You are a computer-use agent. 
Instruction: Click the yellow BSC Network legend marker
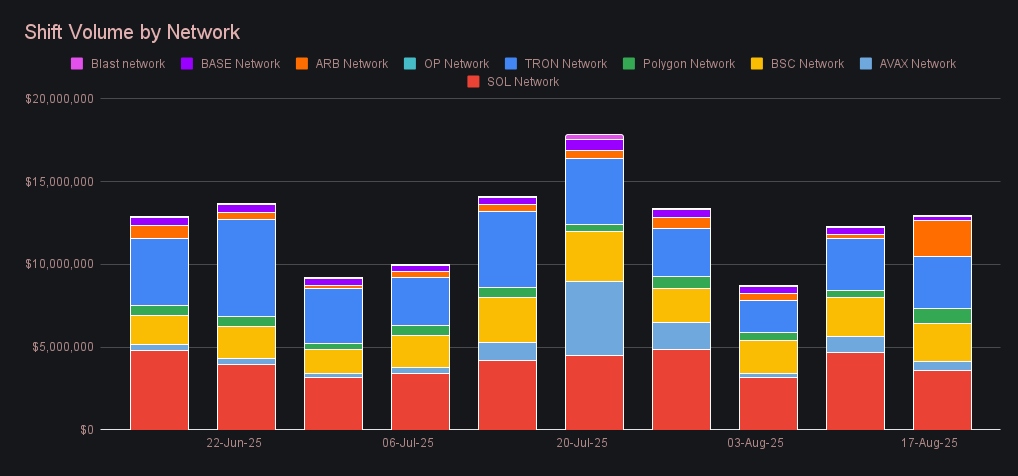coord(757,64)
